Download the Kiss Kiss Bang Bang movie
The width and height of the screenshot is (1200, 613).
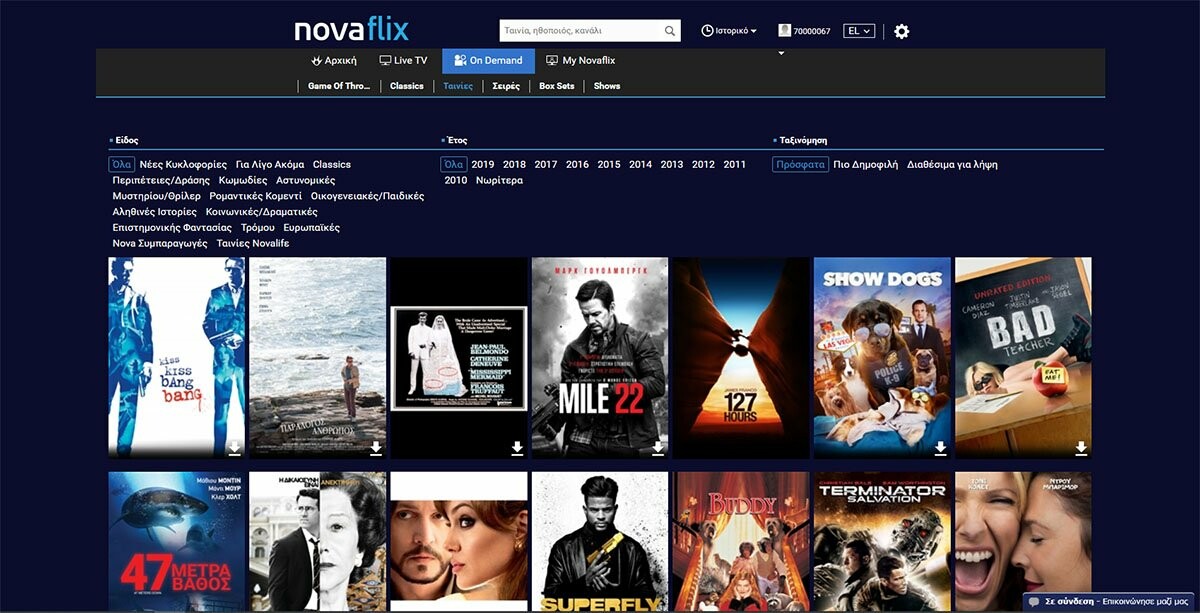pyautogui.click(x=234, y=448)
